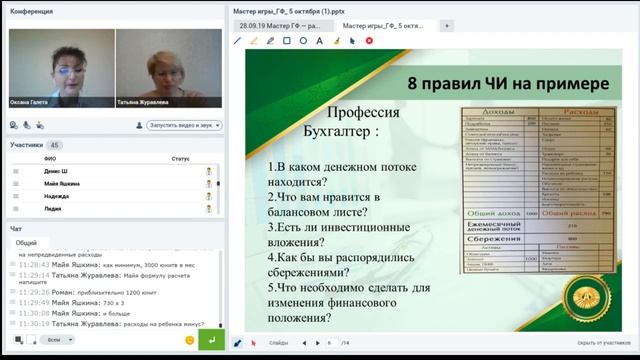Image resolution: width=640 pixels, height=360 pixels.
Task: Open row menu for Лидия
Action: [x=16, y=209]
